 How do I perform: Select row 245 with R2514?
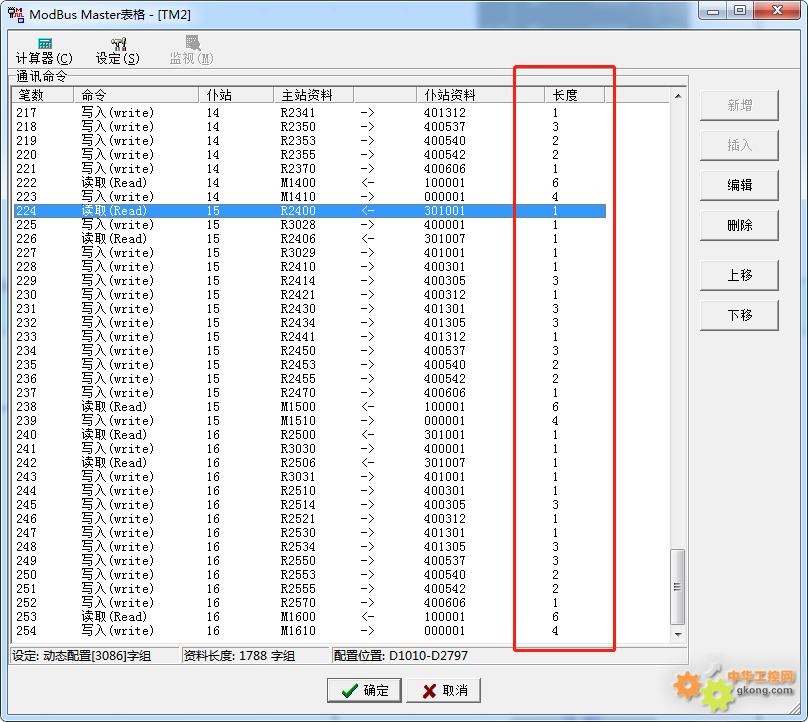309,505
